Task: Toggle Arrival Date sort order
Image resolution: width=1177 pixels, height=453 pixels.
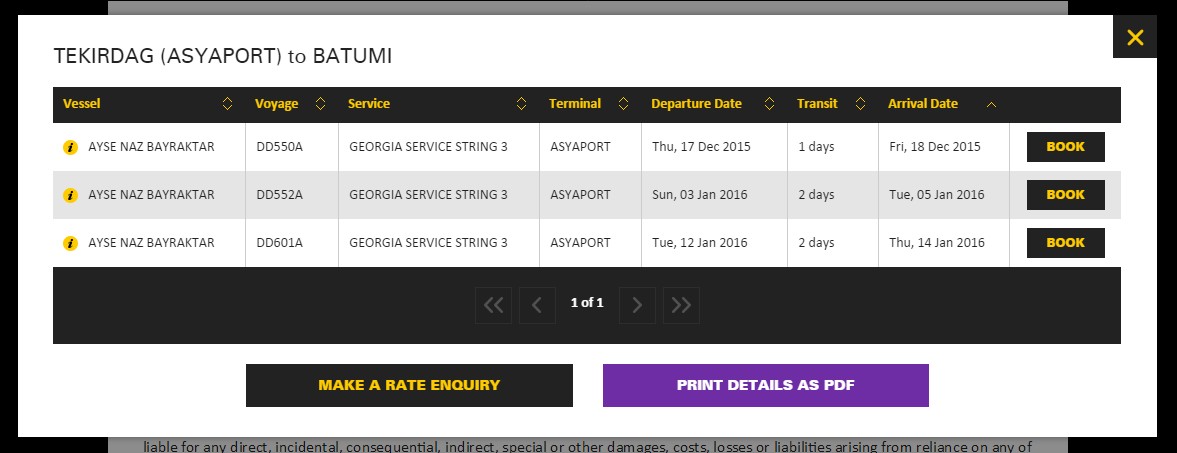Action: pos(991,104)
